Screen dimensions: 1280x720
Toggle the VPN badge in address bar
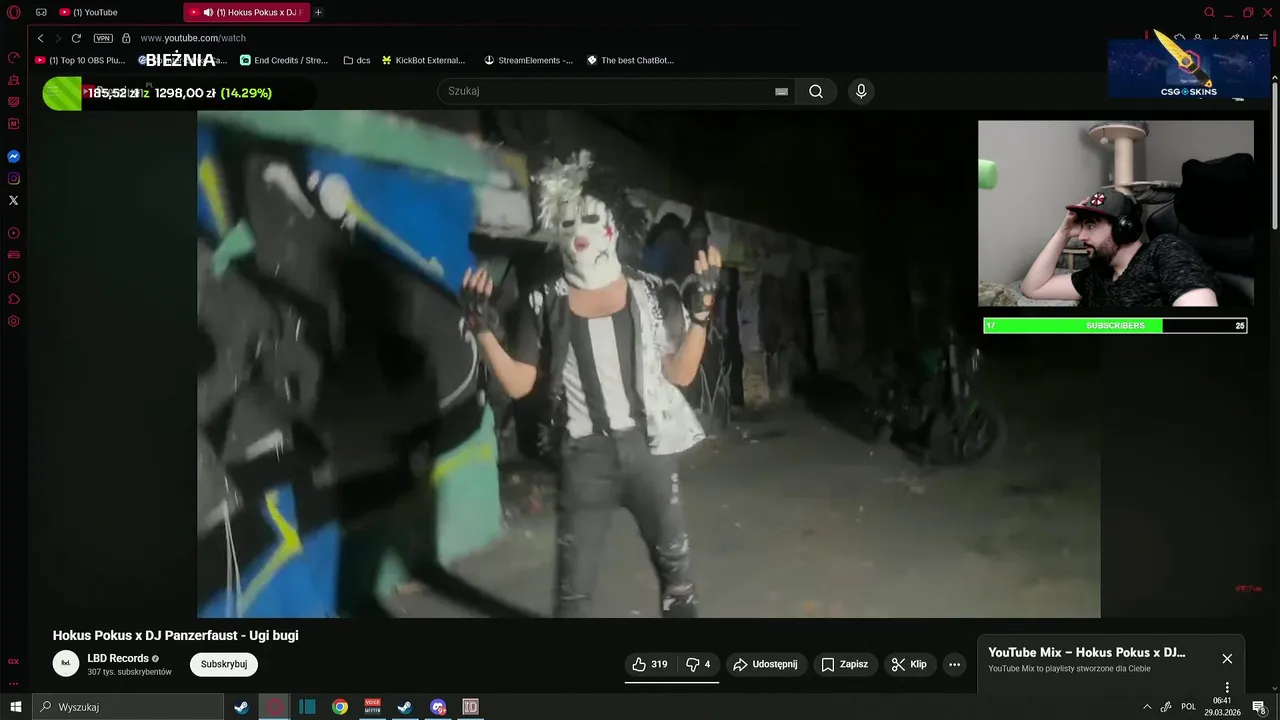click(x=103, y=38)
